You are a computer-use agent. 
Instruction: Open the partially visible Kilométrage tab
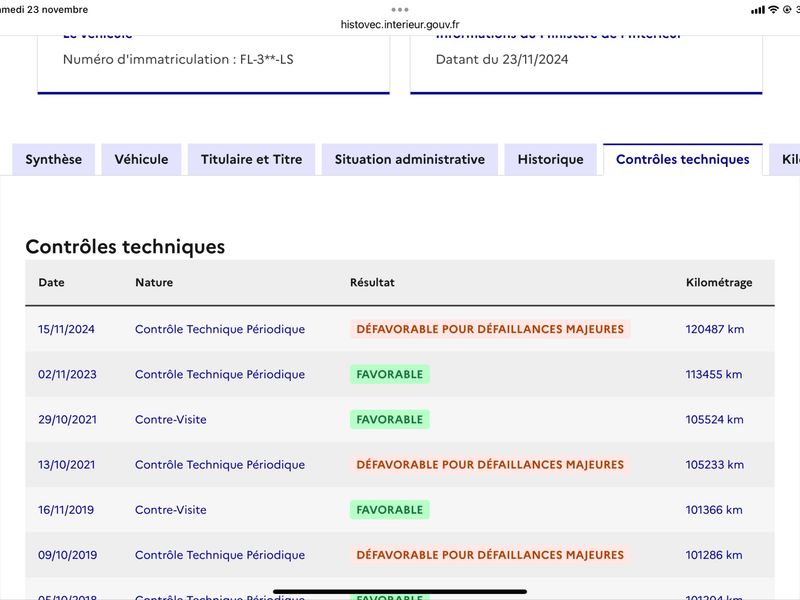coord(786,159)
